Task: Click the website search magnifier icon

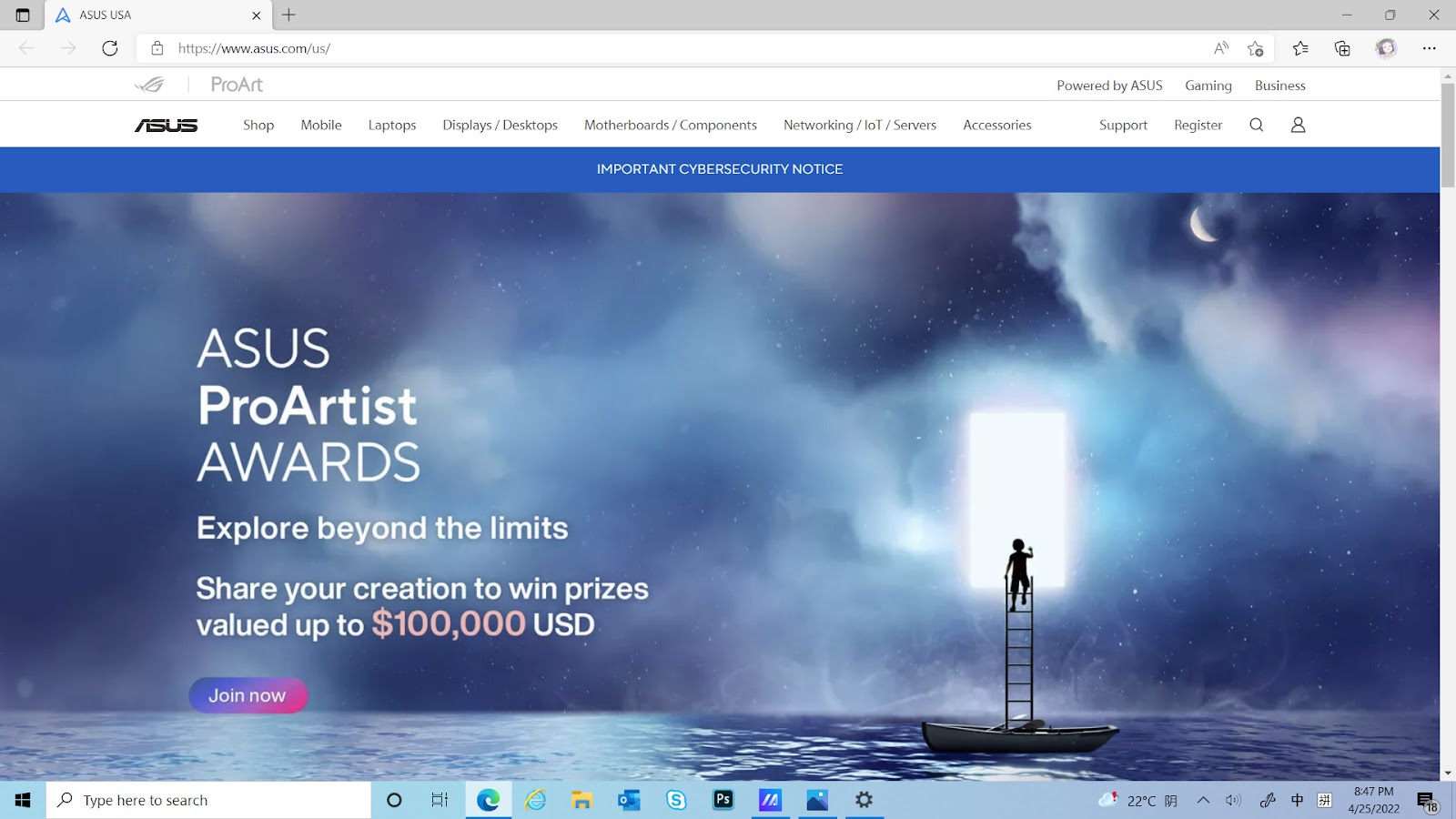Action: [1257, 125]
